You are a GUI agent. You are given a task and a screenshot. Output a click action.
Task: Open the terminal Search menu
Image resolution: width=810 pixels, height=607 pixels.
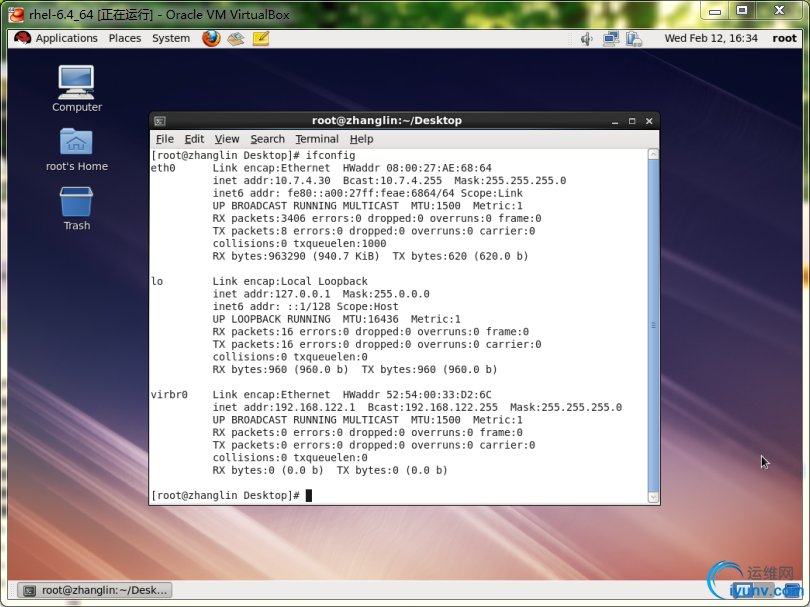[x=268, y=139]
